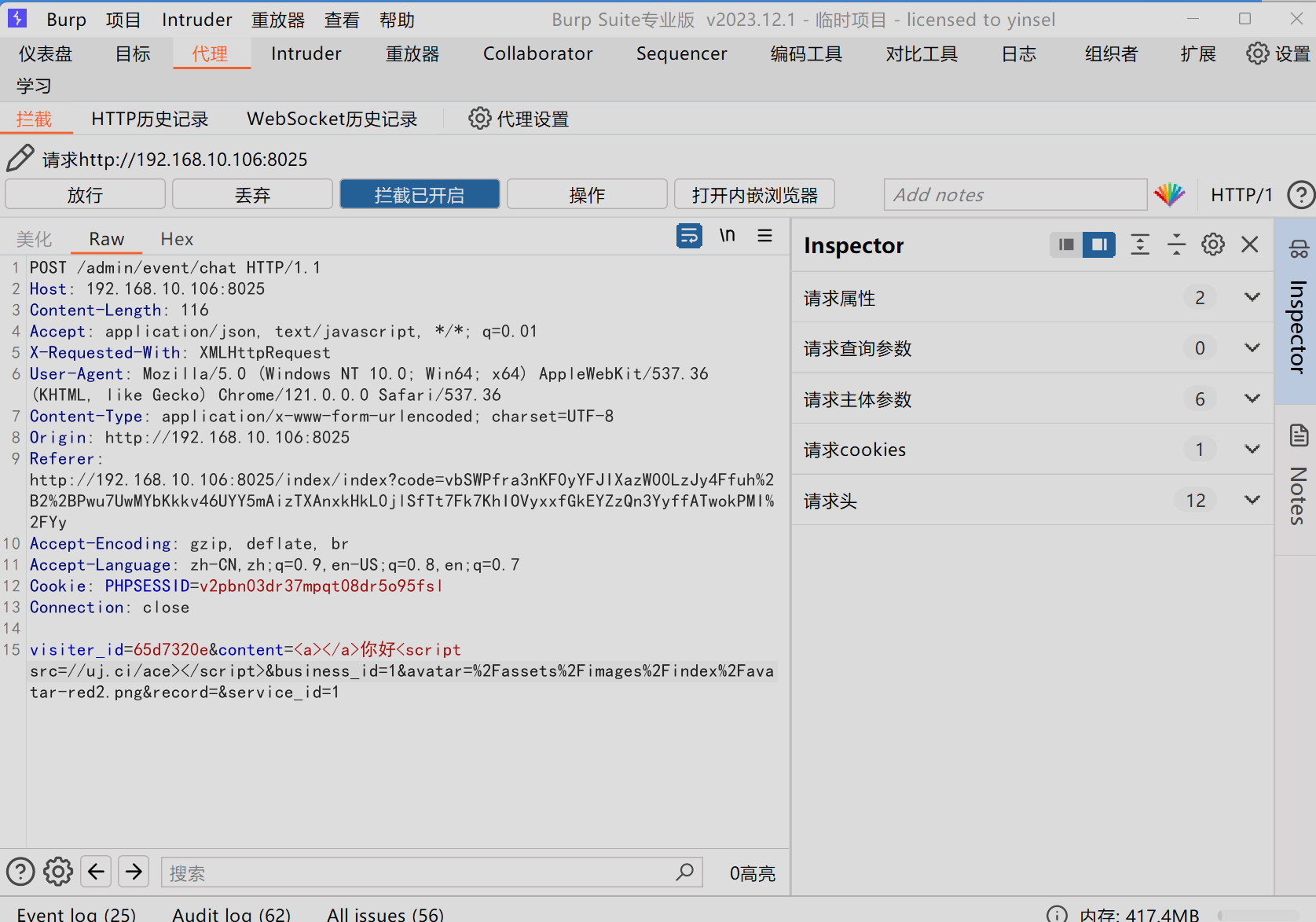Screen dimensions: 1316x922
Task: Close the Inspector panel
Action: click(1250, 244)
